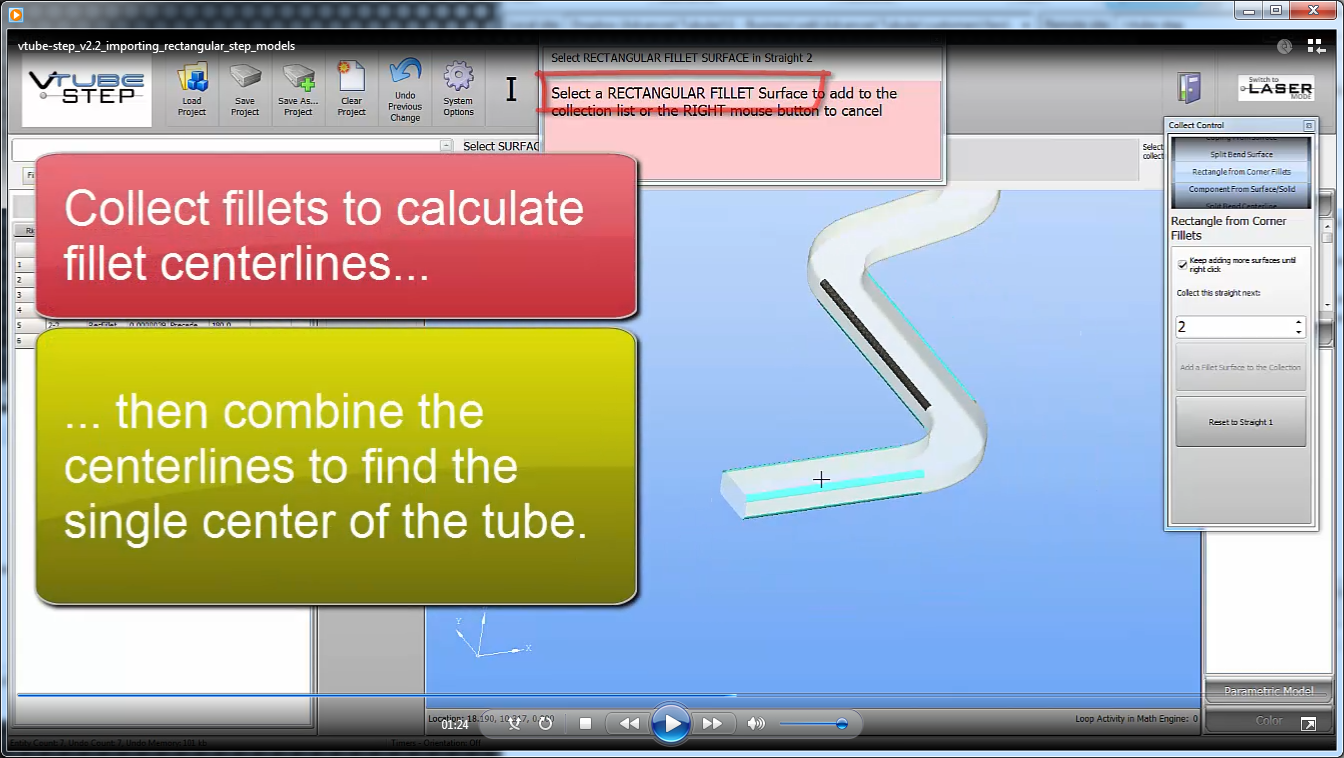The image size is (1344, 758).
Task: Click Reset to Straight 1 button
Action: [1240, 422]
